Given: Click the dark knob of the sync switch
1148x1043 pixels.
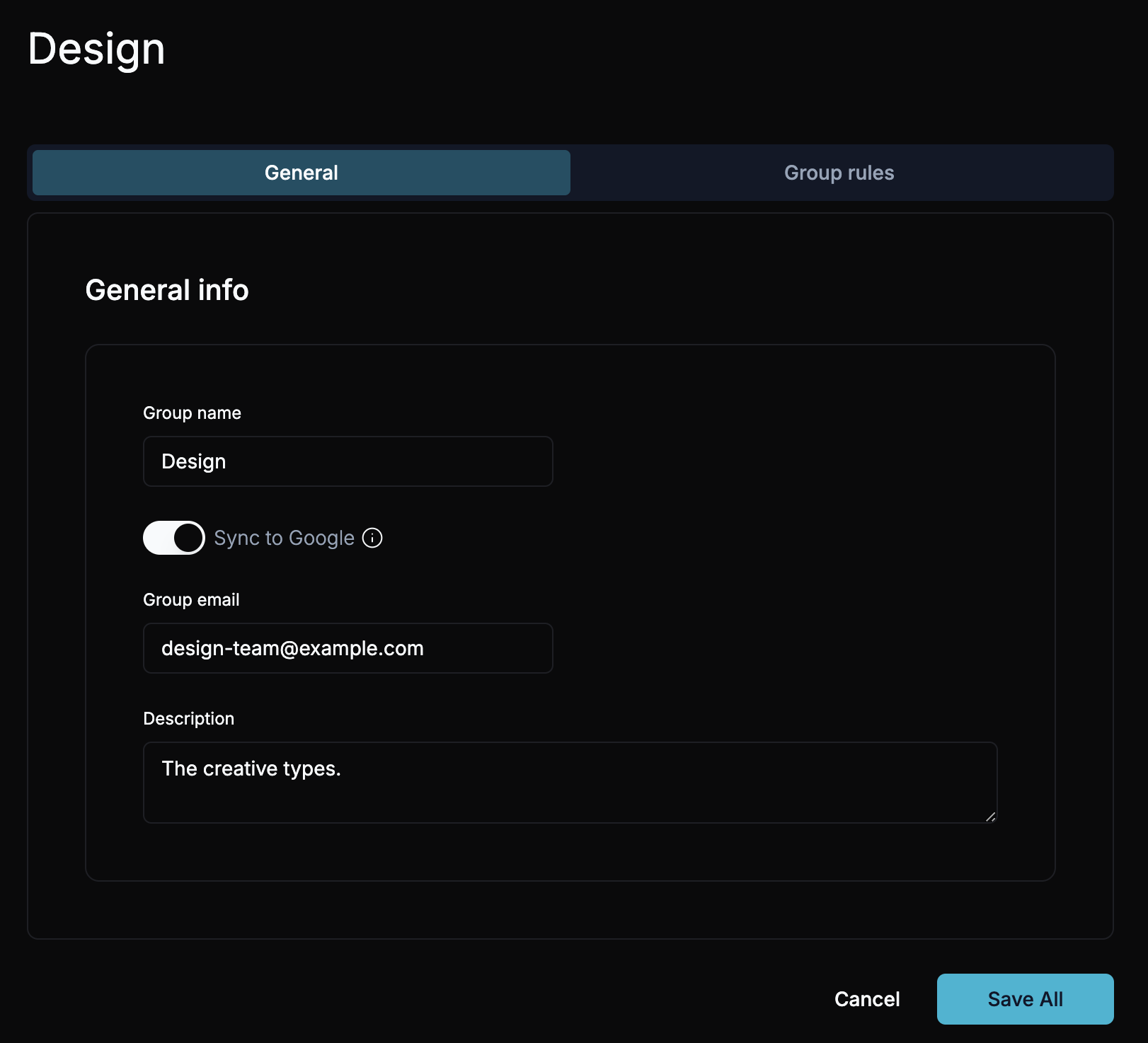Looking at the screenshot, I should pyautogui.click(x=188, y=538).
